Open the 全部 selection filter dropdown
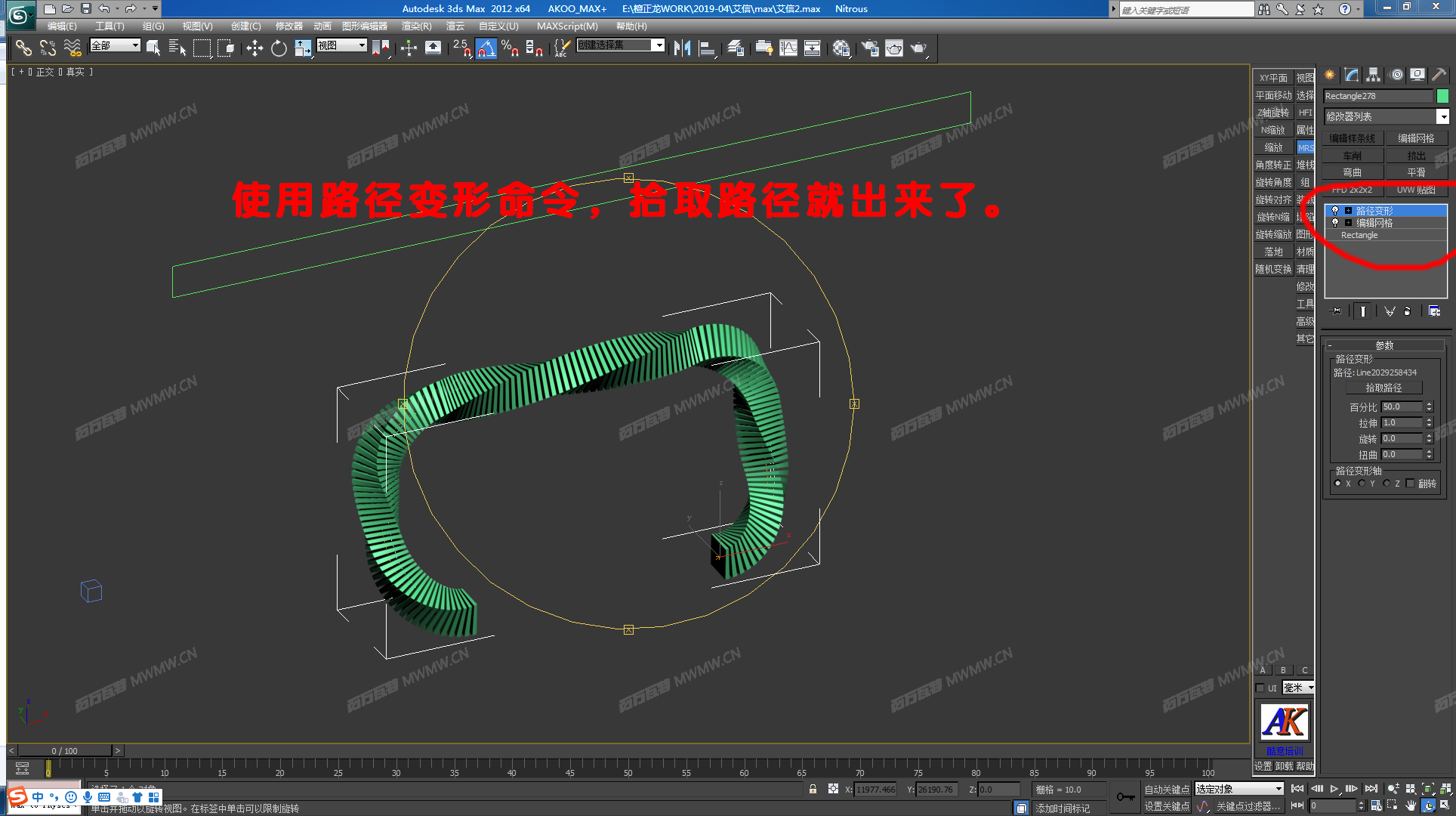The image size is (1456, 816). (115, 45)
